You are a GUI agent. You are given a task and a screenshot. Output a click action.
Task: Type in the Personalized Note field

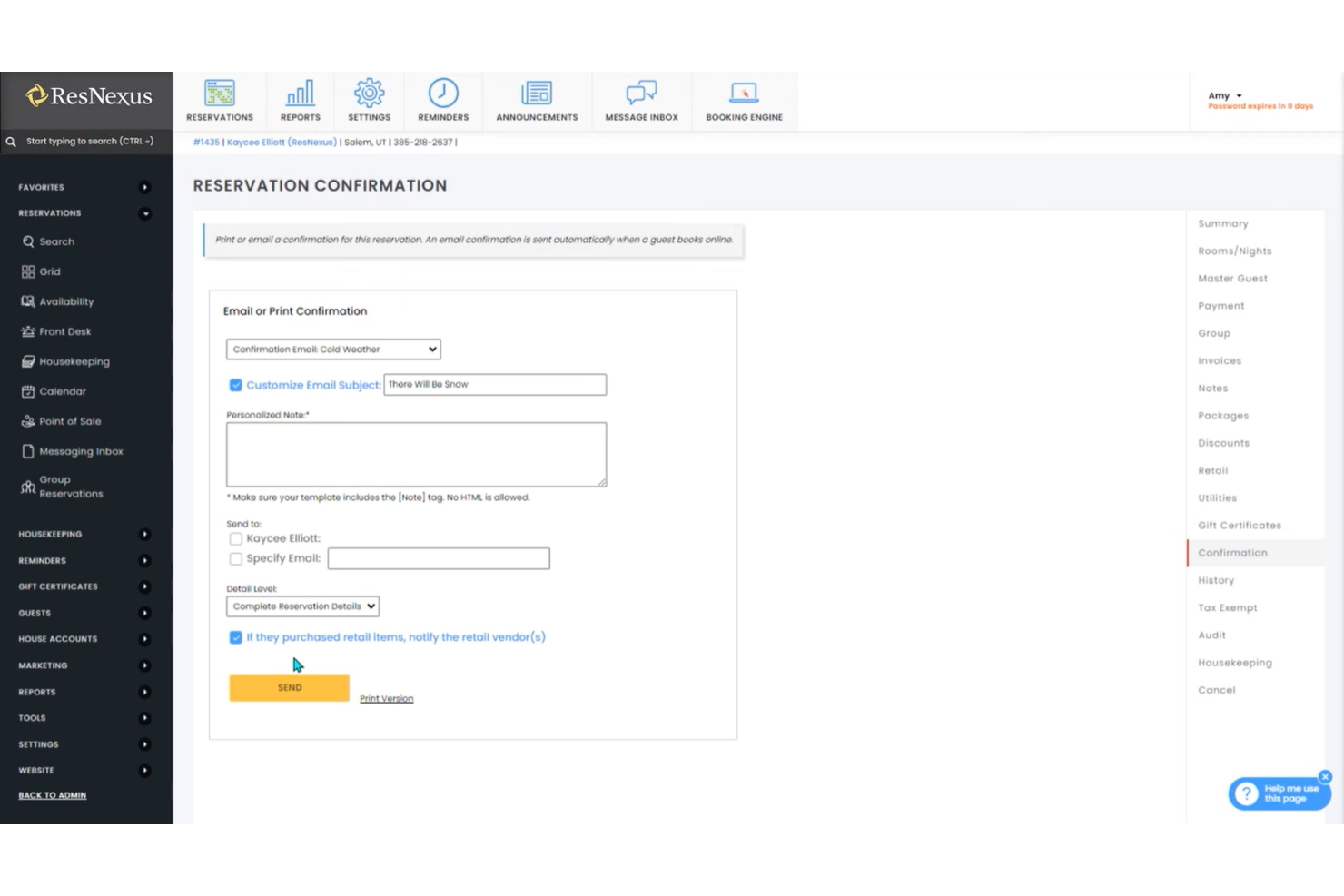[x=416, y=454]
